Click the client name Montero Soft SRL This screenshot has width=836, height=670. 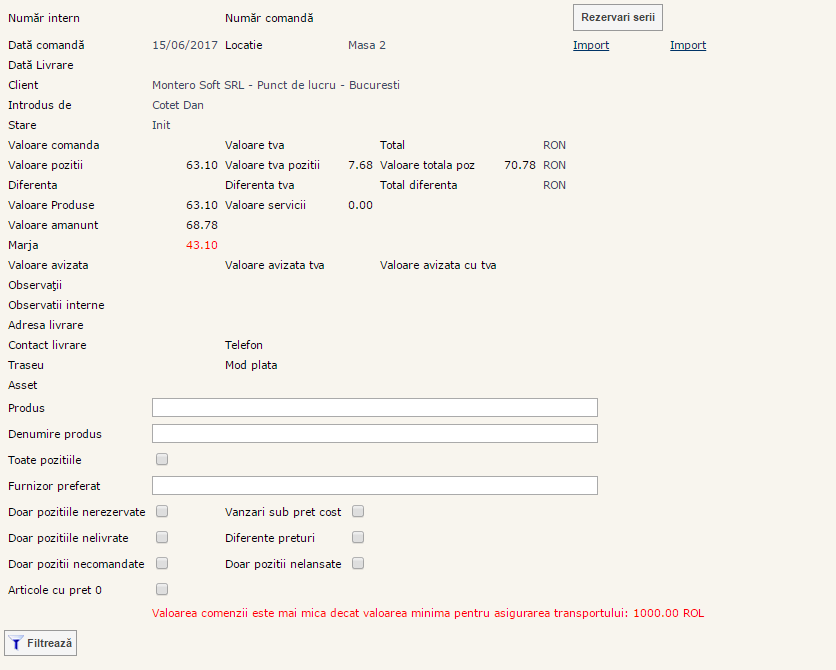tap(275, 85)
